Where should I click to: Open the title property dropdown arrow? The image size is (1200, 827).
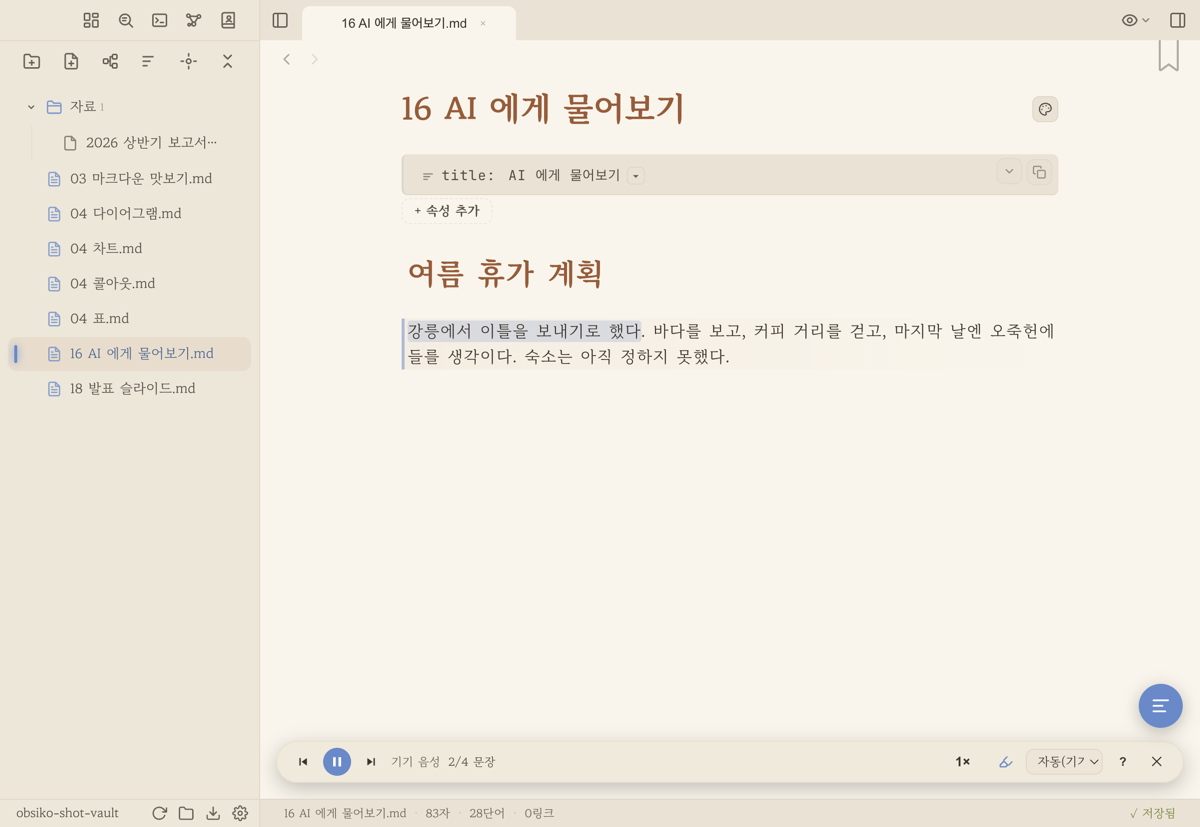pyautogui.click(x=636, y=176)
